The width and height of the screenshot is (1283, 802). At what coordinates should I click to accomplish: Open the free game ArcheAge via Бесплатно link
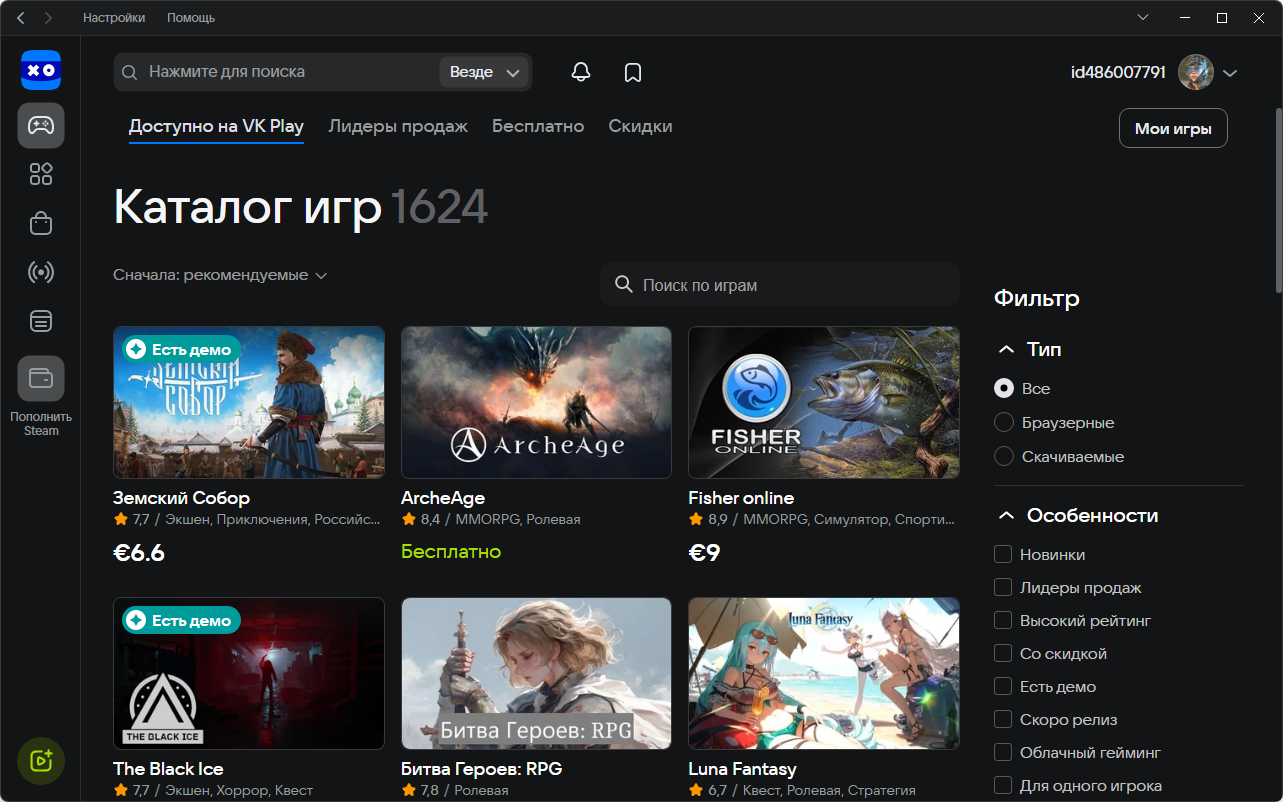[451, 550]
